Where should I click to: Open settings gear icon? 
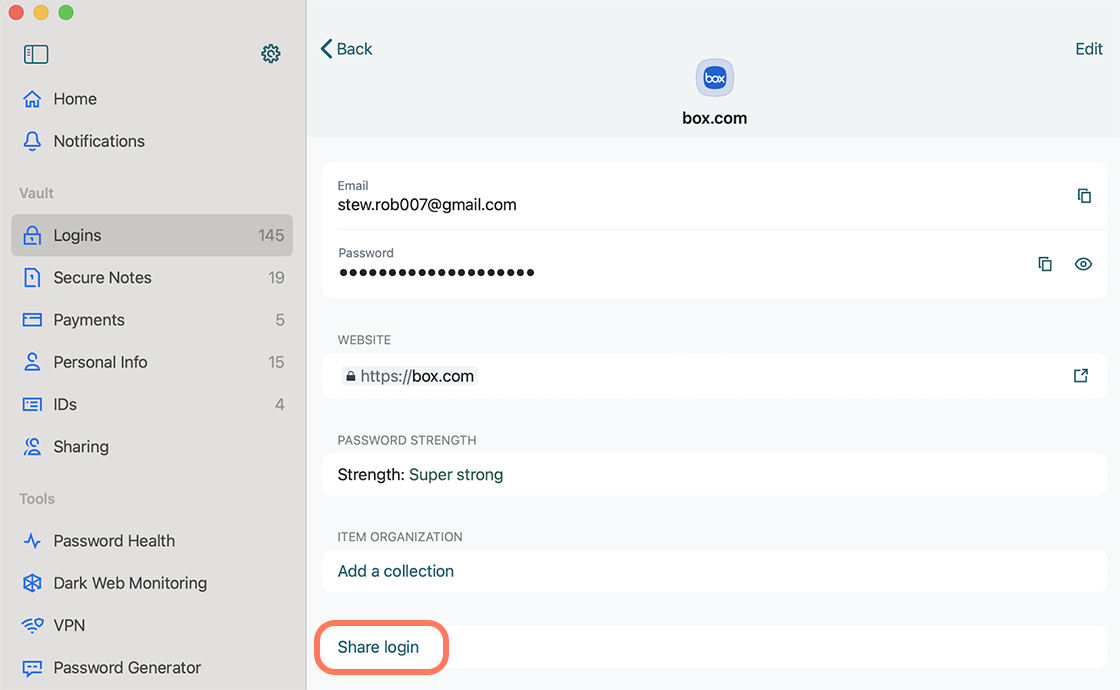271,54
